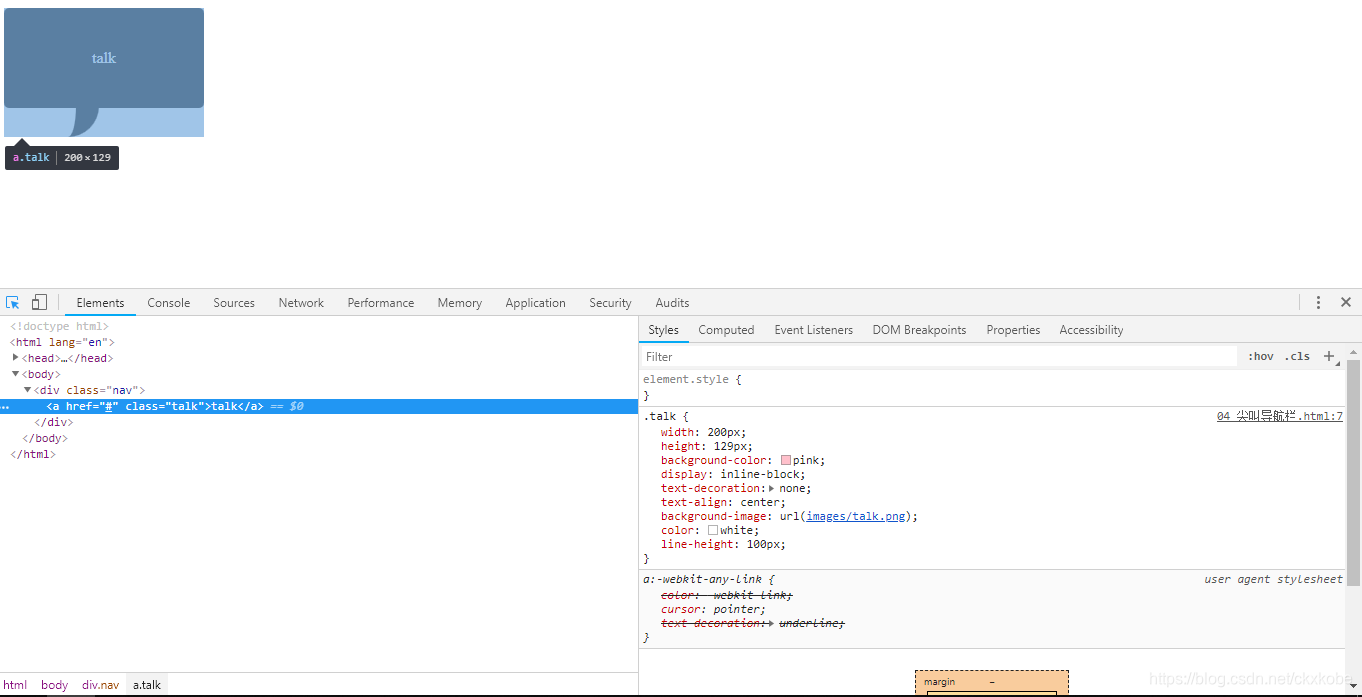Open the Audits tab
Viewport: 1362px width, 697px height.
click(672, 303)
